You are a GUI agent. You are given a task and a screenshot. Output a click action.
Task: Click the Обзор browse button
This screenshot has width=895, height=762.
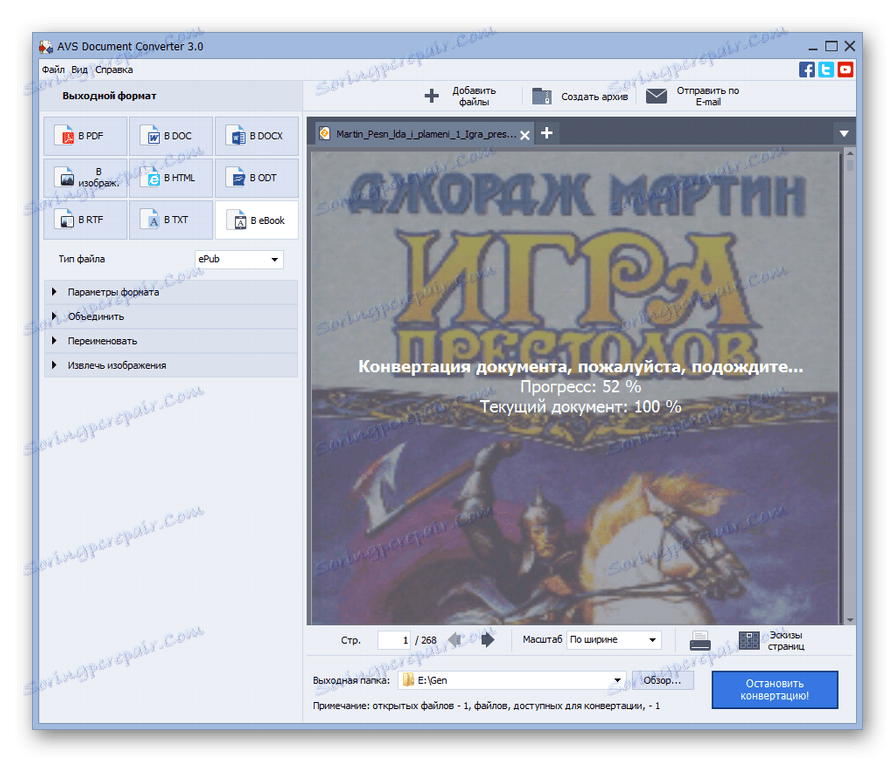(x=662, y=680)
